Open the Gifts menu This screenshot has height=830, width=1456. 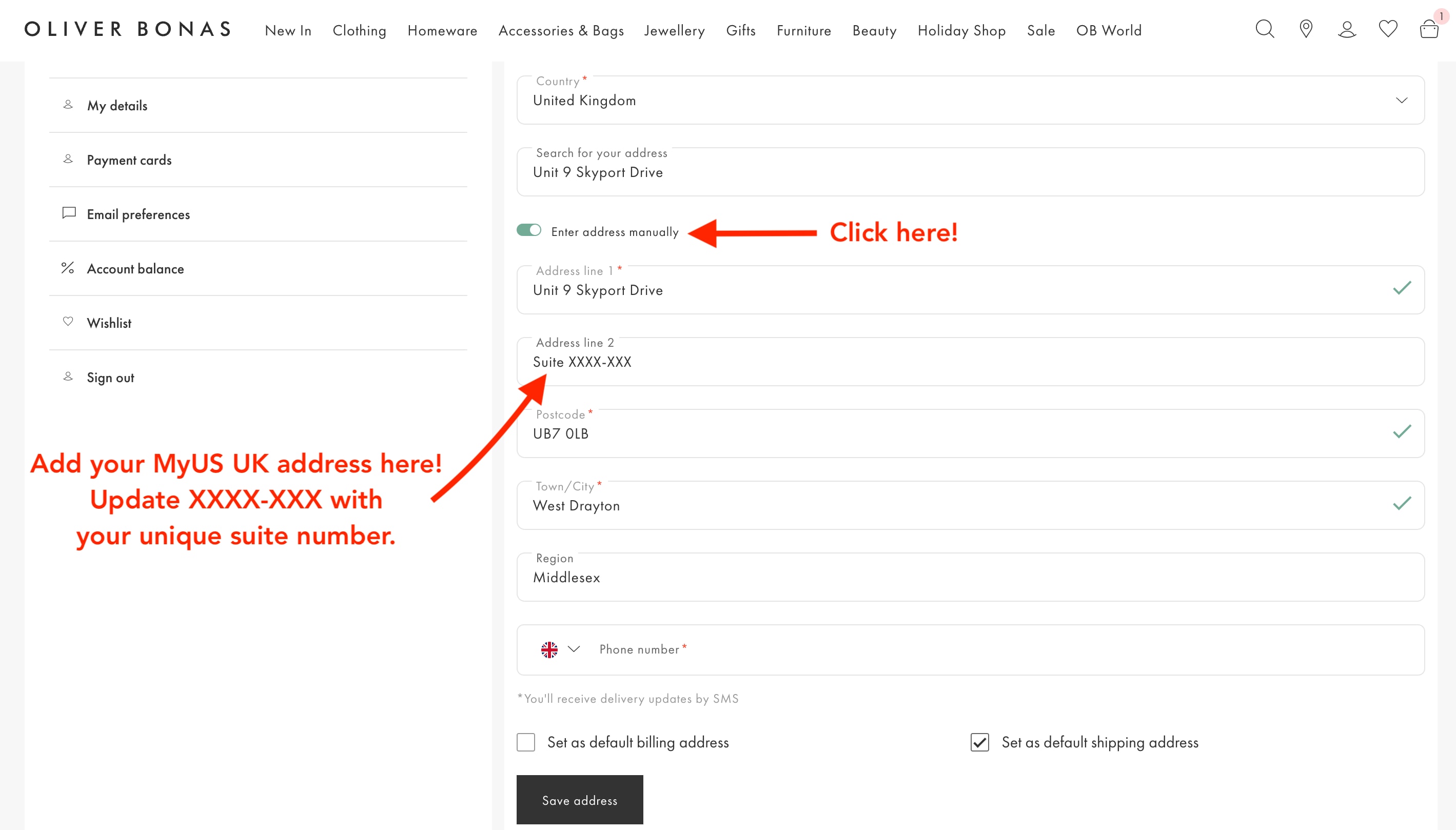point(740,31)
